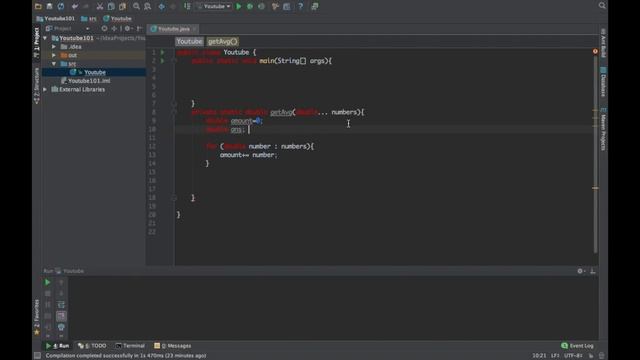The height and width of the screenshot is (360, 640).
Task: Open the Project Structure toolbar icon
Action: pos(287,6)
